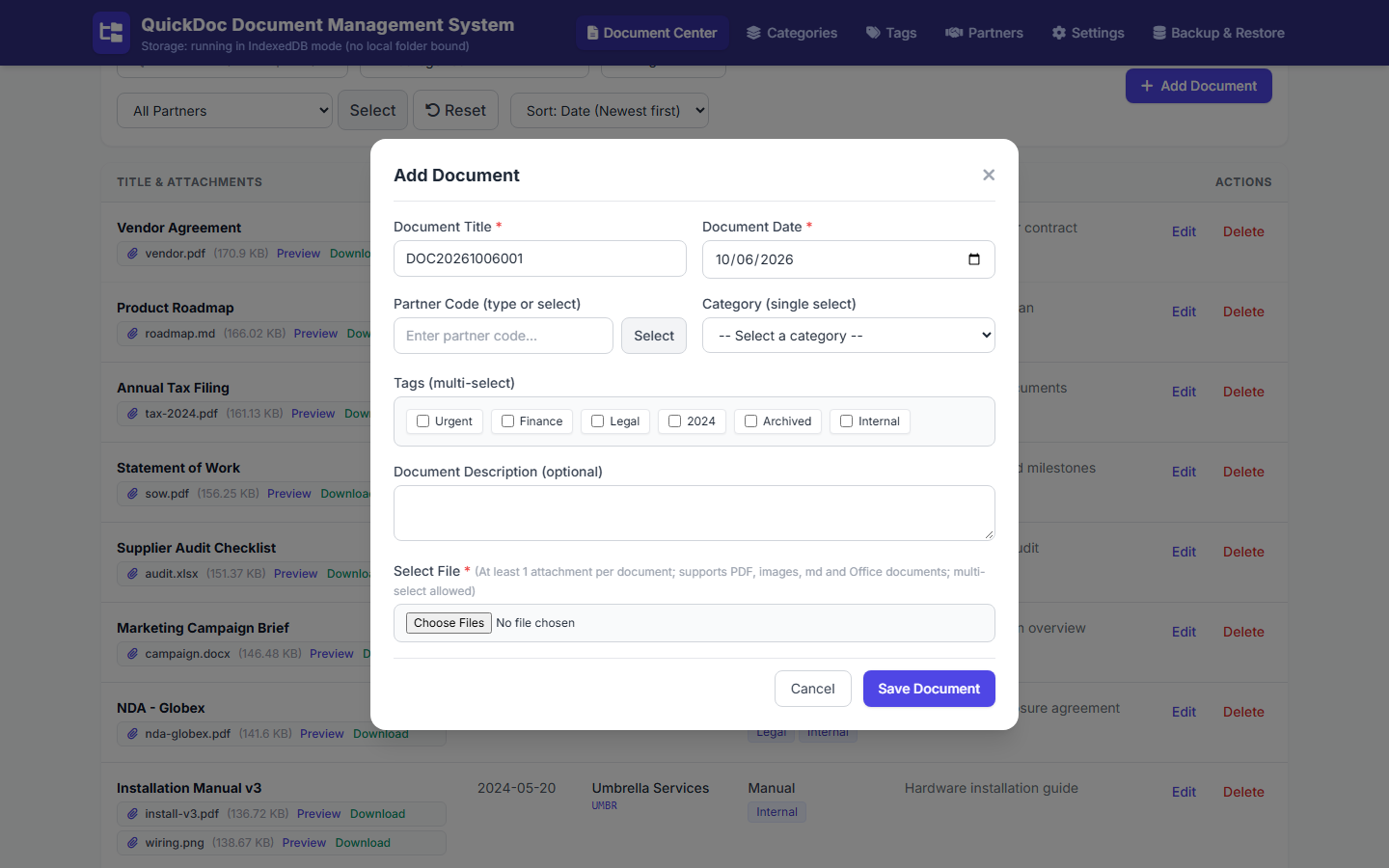Toggle the Archived tag checkbox
The width and height of the screenshot is (1389, 868).
[x=750, y=421]
